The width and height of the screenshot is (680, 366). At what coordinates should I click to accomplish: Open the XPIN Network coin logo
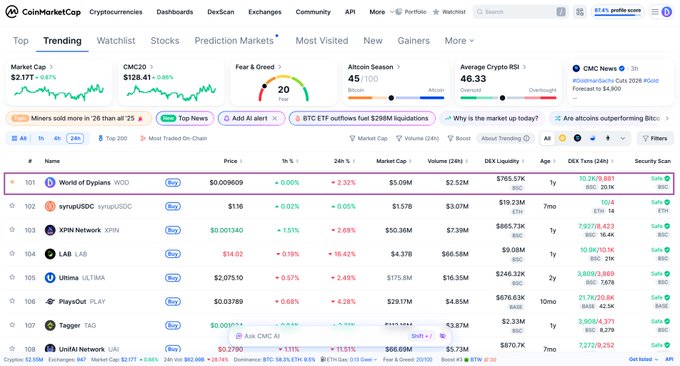click(50, 230)
